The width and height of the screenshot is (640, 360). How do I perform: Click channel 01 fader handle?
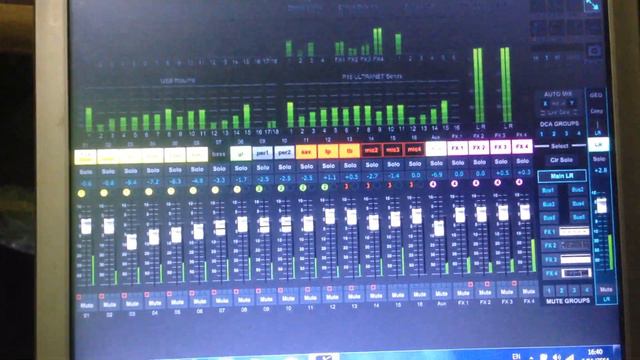[87, 226]
